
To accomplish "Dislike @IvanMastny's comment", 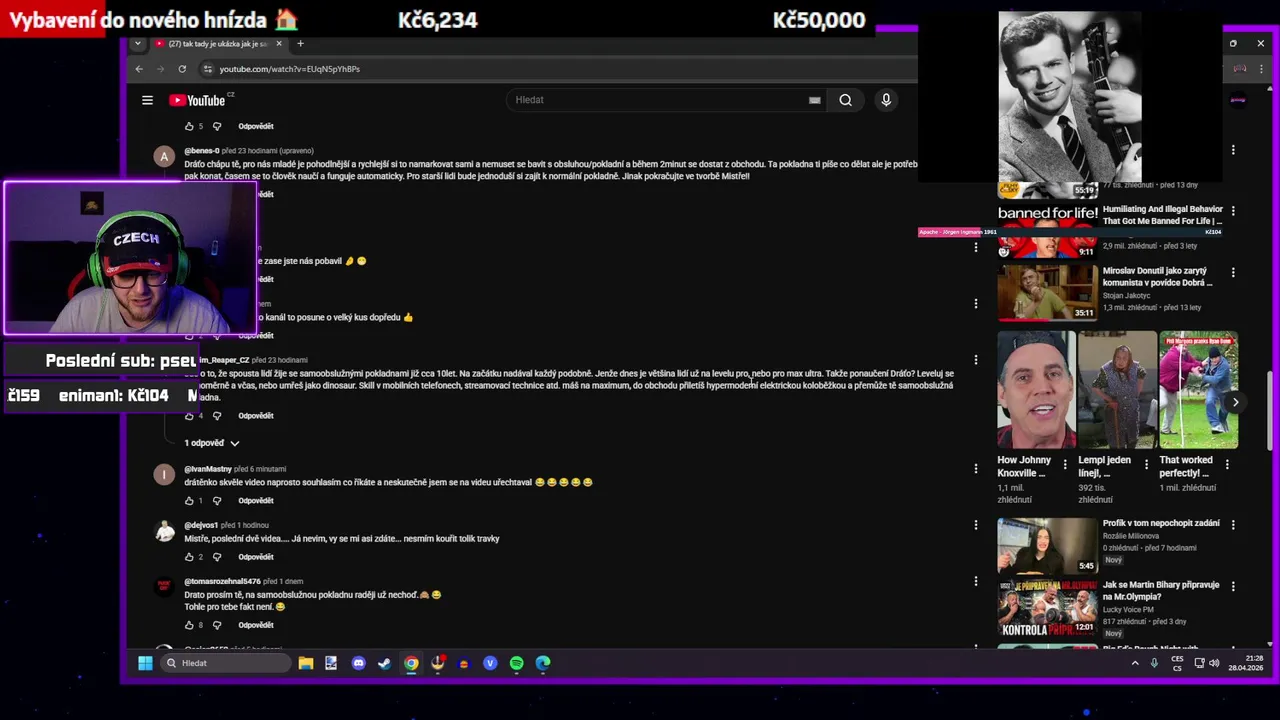I will click(217, 500).
